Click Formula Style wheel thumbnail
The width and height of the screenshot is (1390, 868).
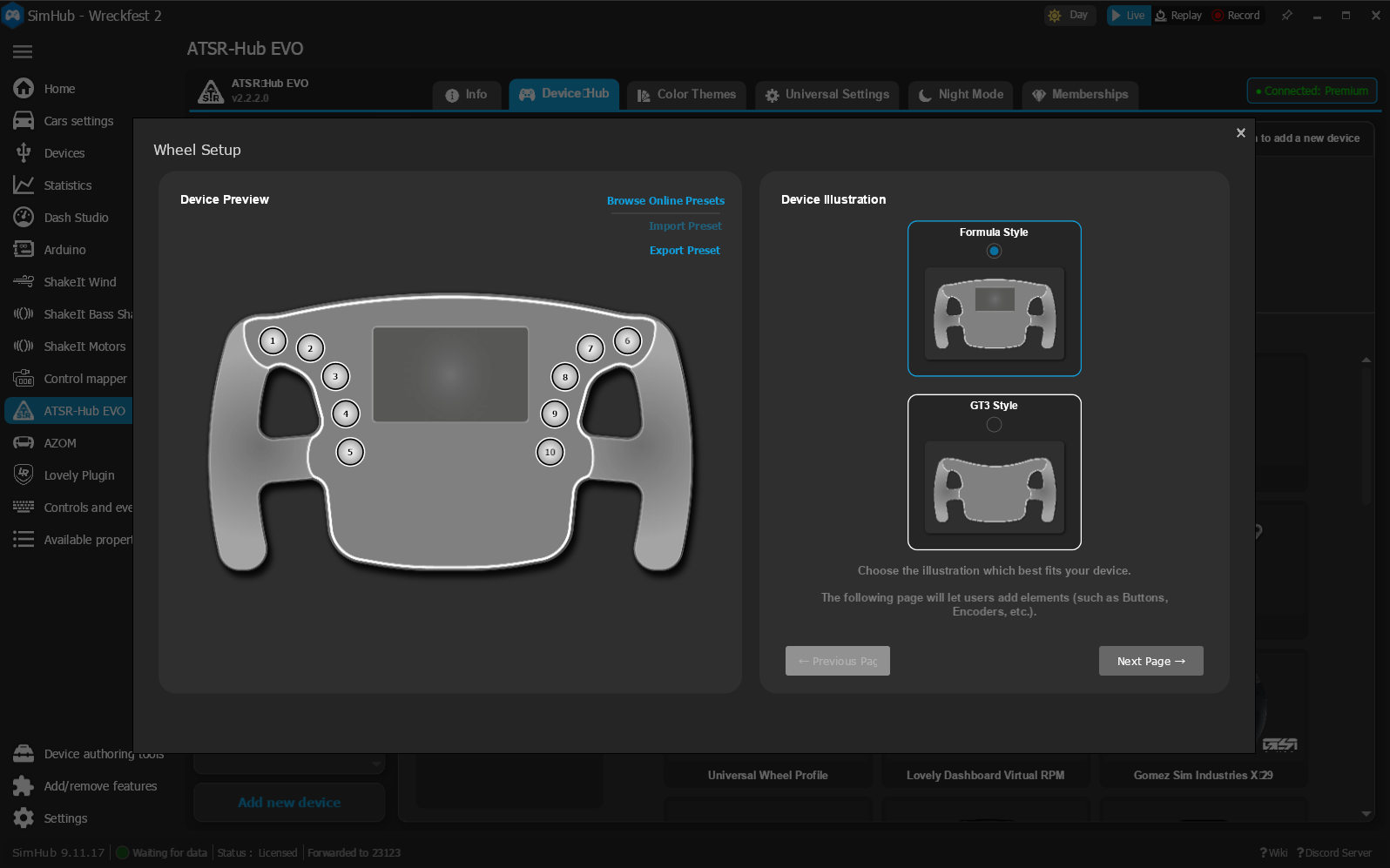[x=995, y=314]
